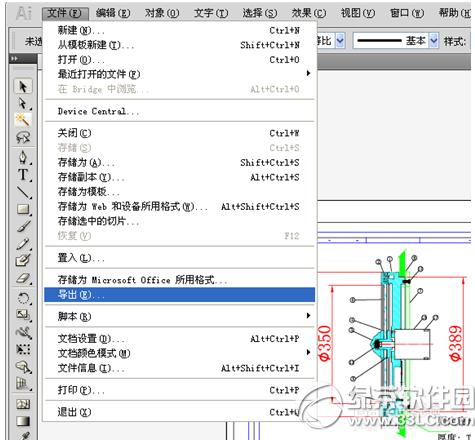475x440 pixels.
Task: Select the black arrow Selection tool
Action: click(23, 86)
